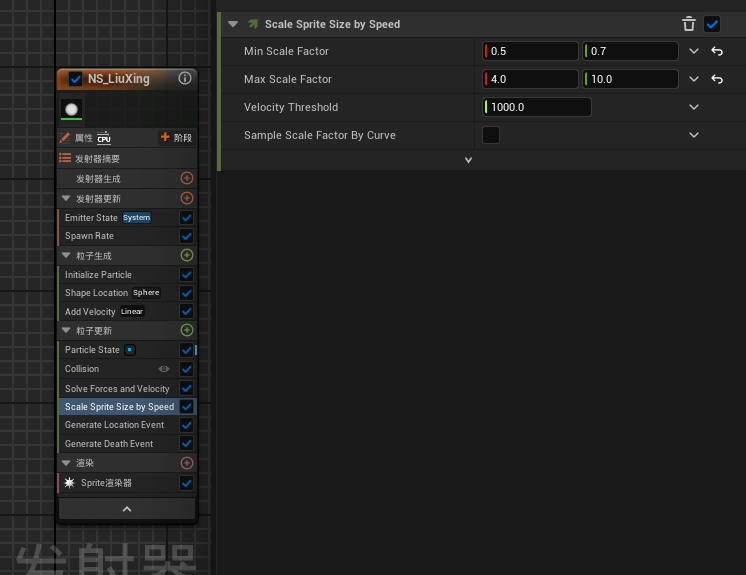746x575 pixels.
Task: Add renderer to 渲染 section
Action: (187, 463)
